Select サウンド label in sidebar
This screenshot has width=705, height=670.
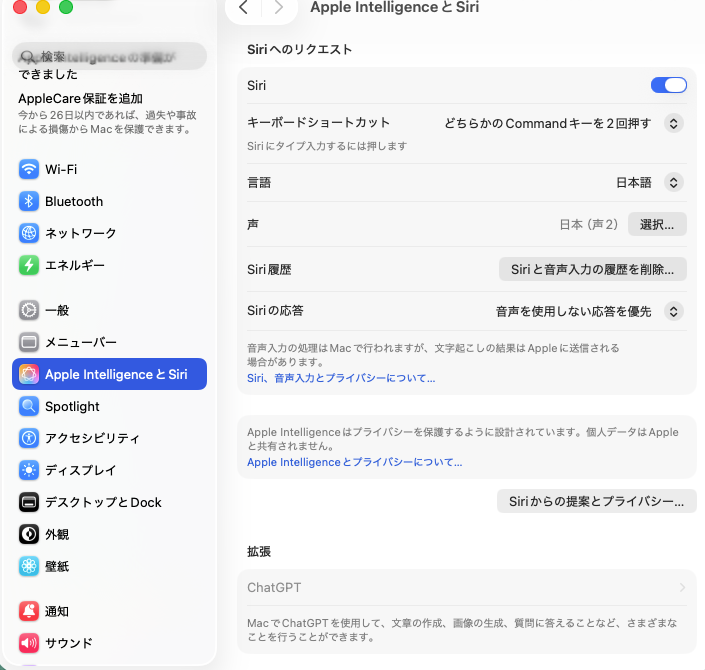click(x=69, y=643)
